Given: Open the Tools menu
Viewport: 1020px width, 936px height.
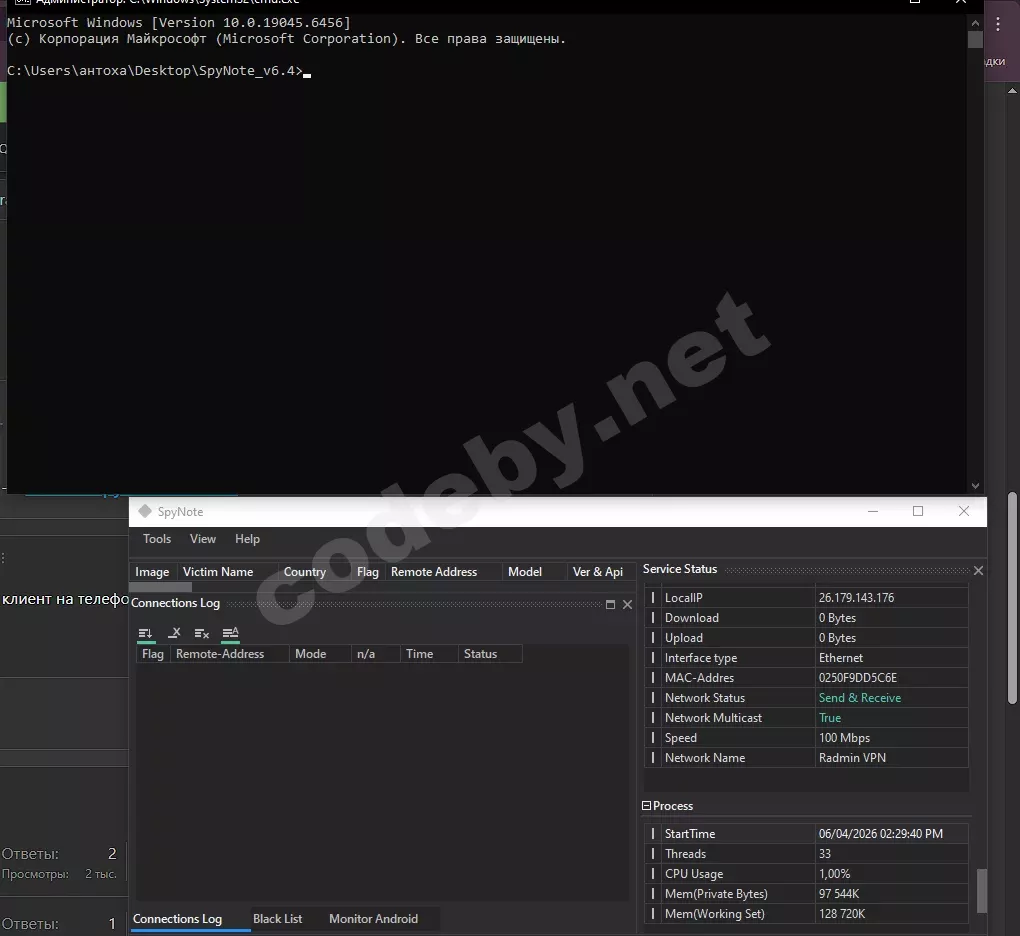Looking at the screenshot, I should pyautogui.click(x=157, y=539).
